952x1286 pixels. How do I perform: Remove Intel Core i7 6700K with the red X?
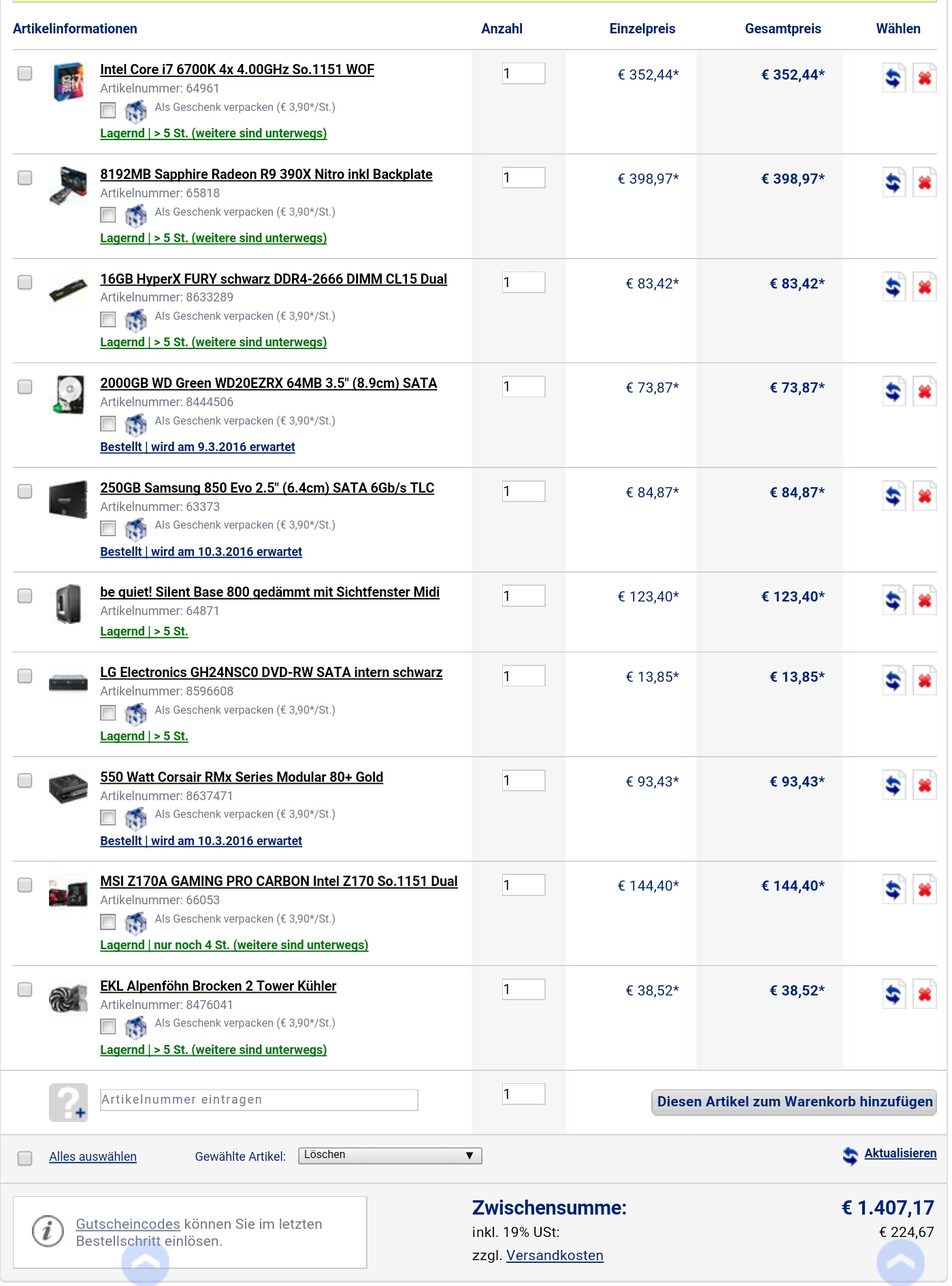924,78
